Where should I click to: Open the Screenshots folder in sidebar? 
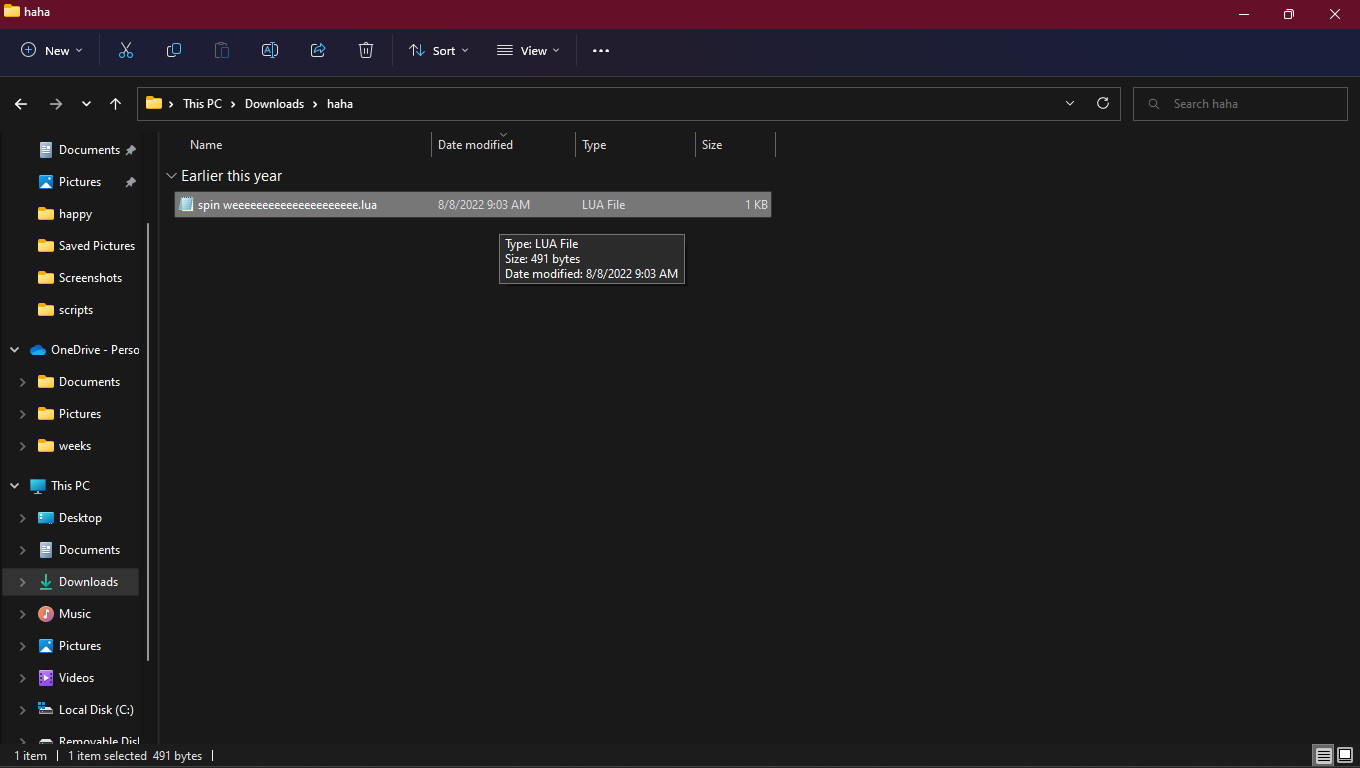[x=90, y=278]
